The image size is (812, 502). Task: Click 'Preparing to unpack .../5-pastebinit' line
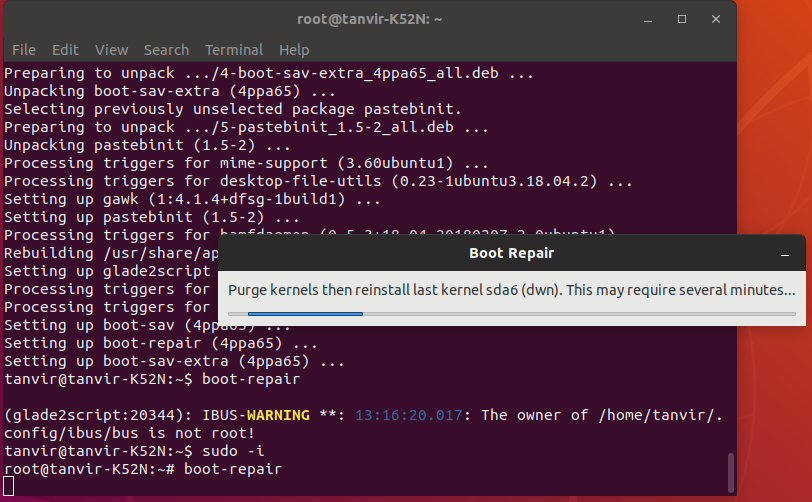(x=246, y=127)
